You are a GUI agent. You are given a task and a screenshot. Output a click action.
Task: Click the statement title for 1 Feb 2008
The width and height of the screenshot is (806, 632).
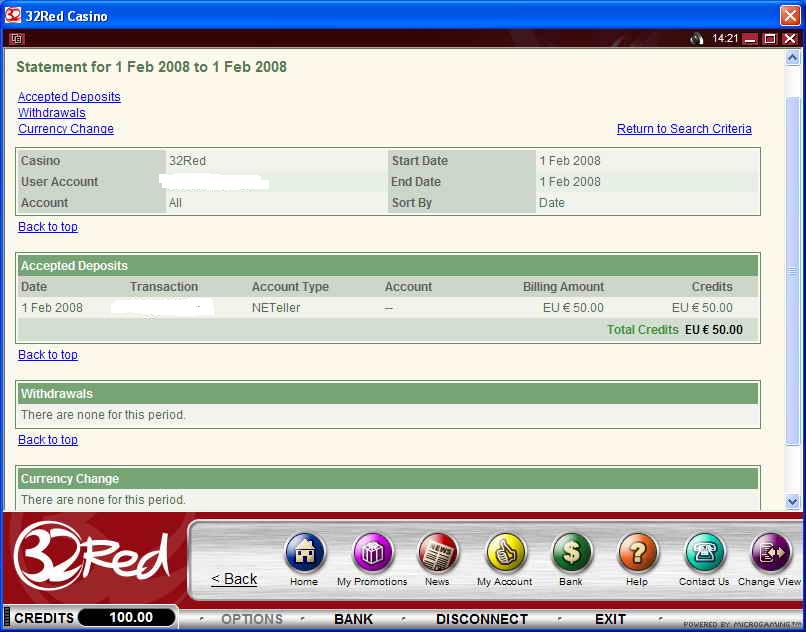coord(152,67)
